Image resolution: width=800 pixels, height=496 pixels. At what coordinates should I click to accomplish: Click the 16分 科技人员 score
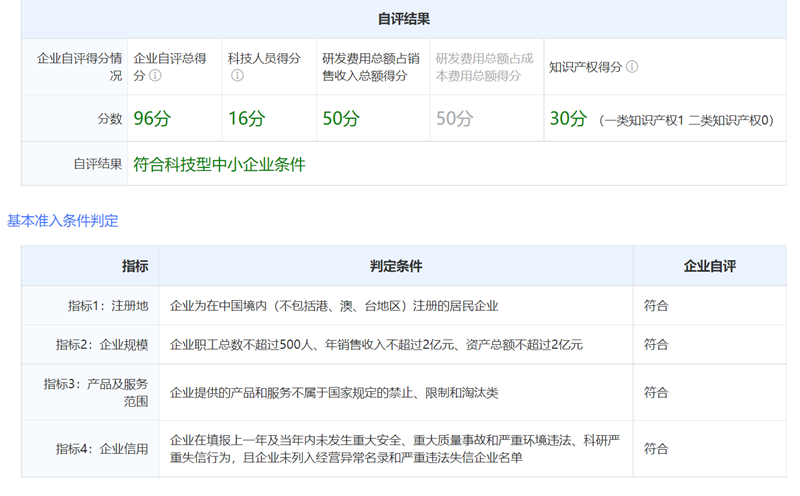pos(246,119)
